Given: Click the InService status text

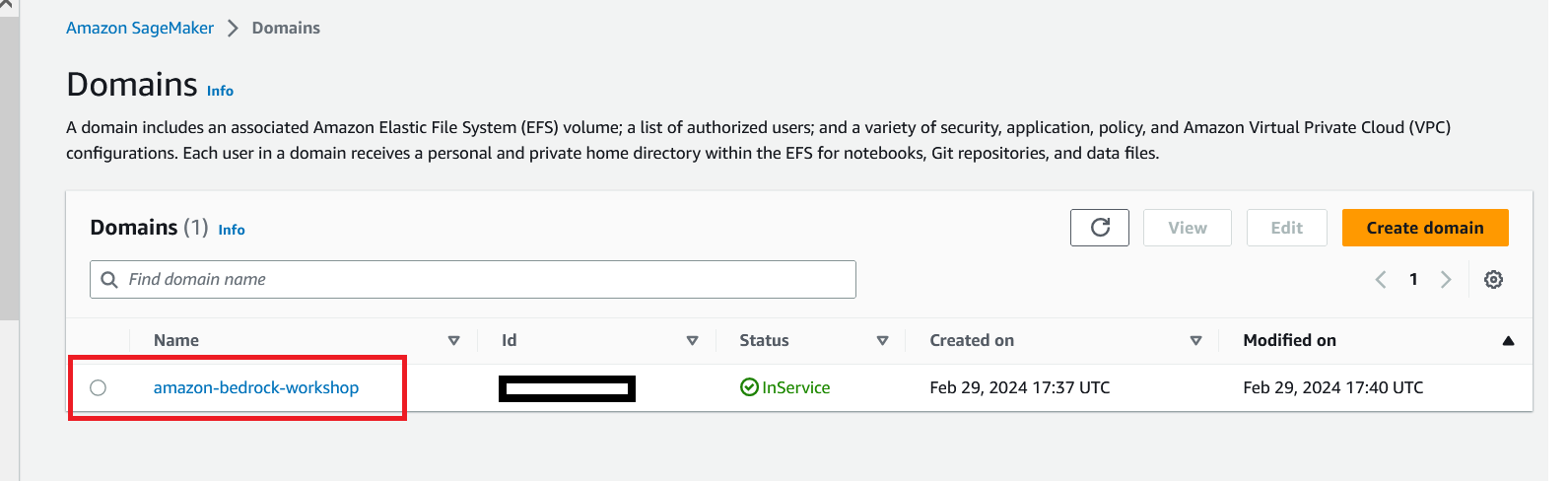Looking at the screenshot, I should (796, 388).
